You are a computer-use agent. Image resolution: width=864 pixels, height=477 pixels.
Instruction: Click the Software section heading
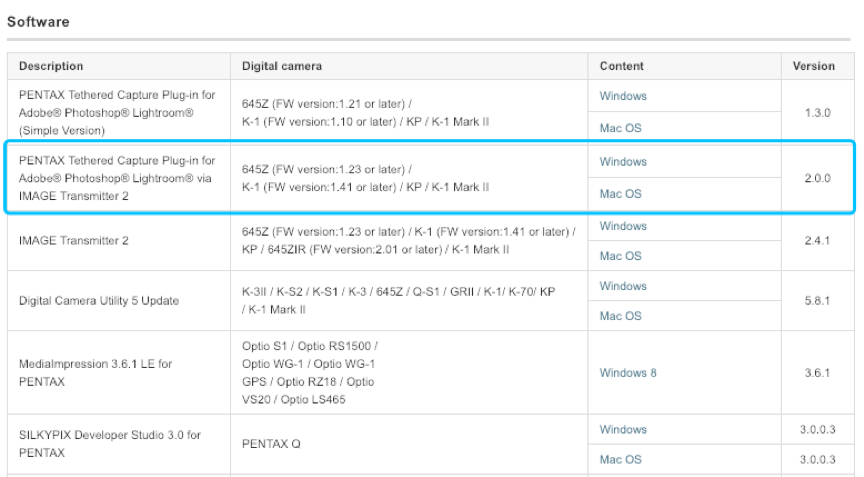38,21
